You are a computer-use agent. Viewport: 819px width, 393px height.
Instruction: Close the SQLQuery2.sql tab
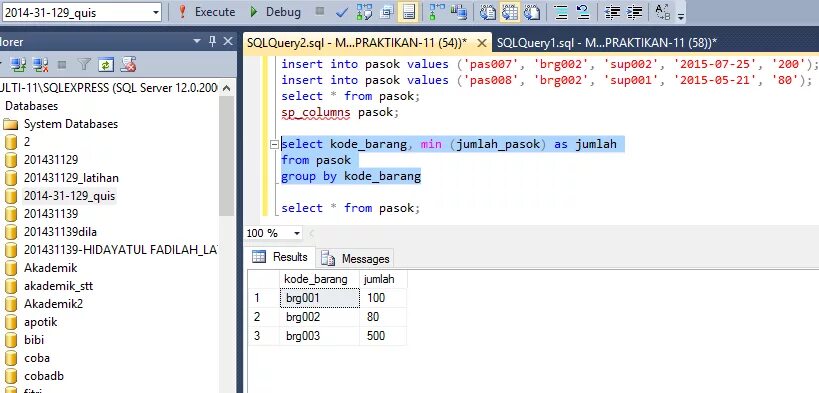pos(482,43)
